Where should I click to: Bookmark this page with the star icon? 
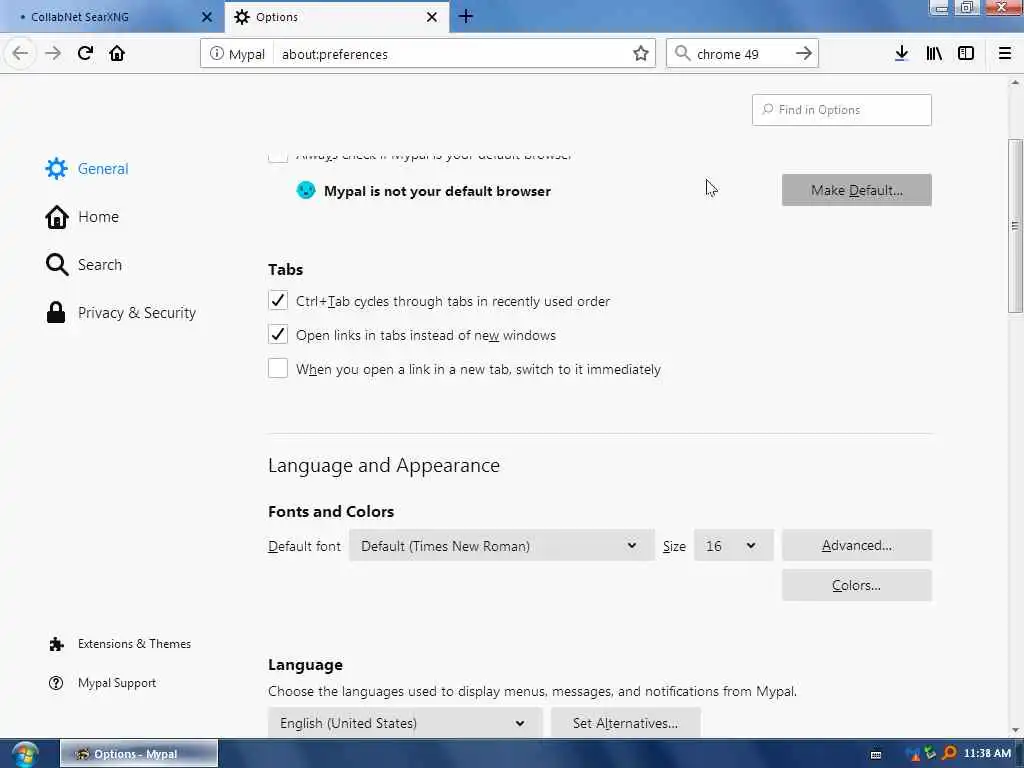tap(641, 54)
